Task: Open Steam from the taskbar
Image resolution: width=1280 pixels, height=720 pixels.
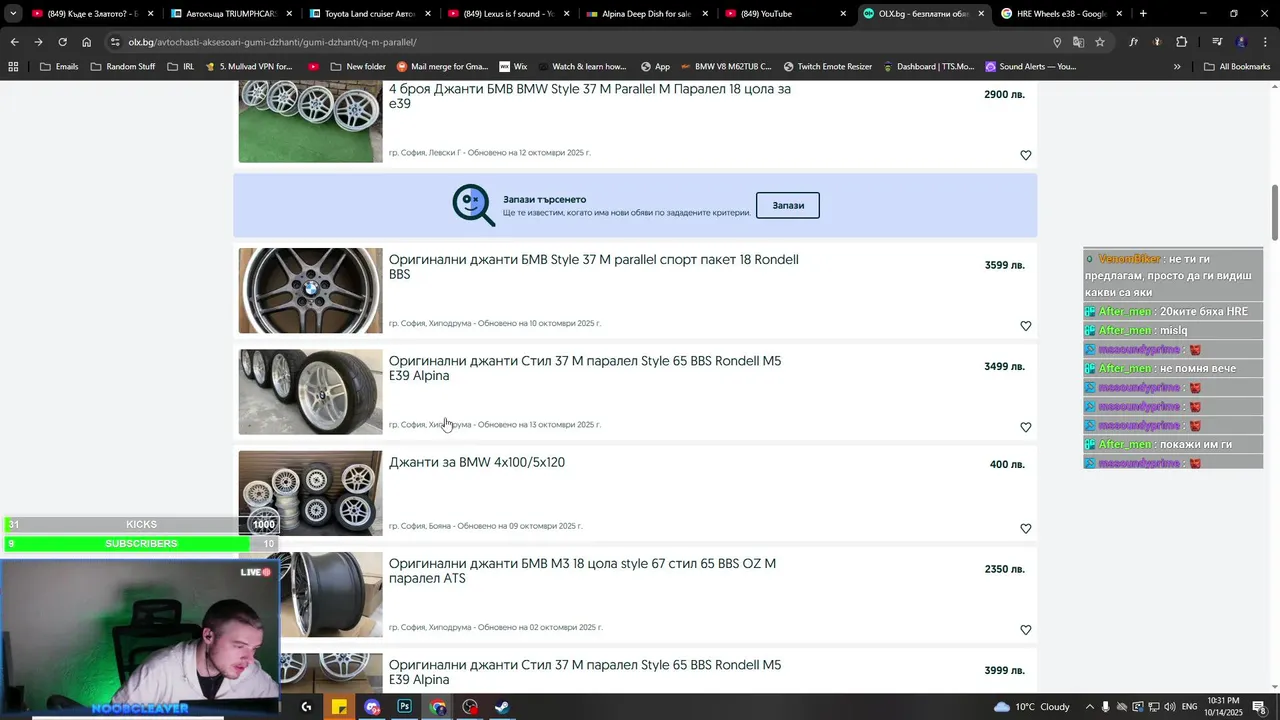Action: click(502, 707)
